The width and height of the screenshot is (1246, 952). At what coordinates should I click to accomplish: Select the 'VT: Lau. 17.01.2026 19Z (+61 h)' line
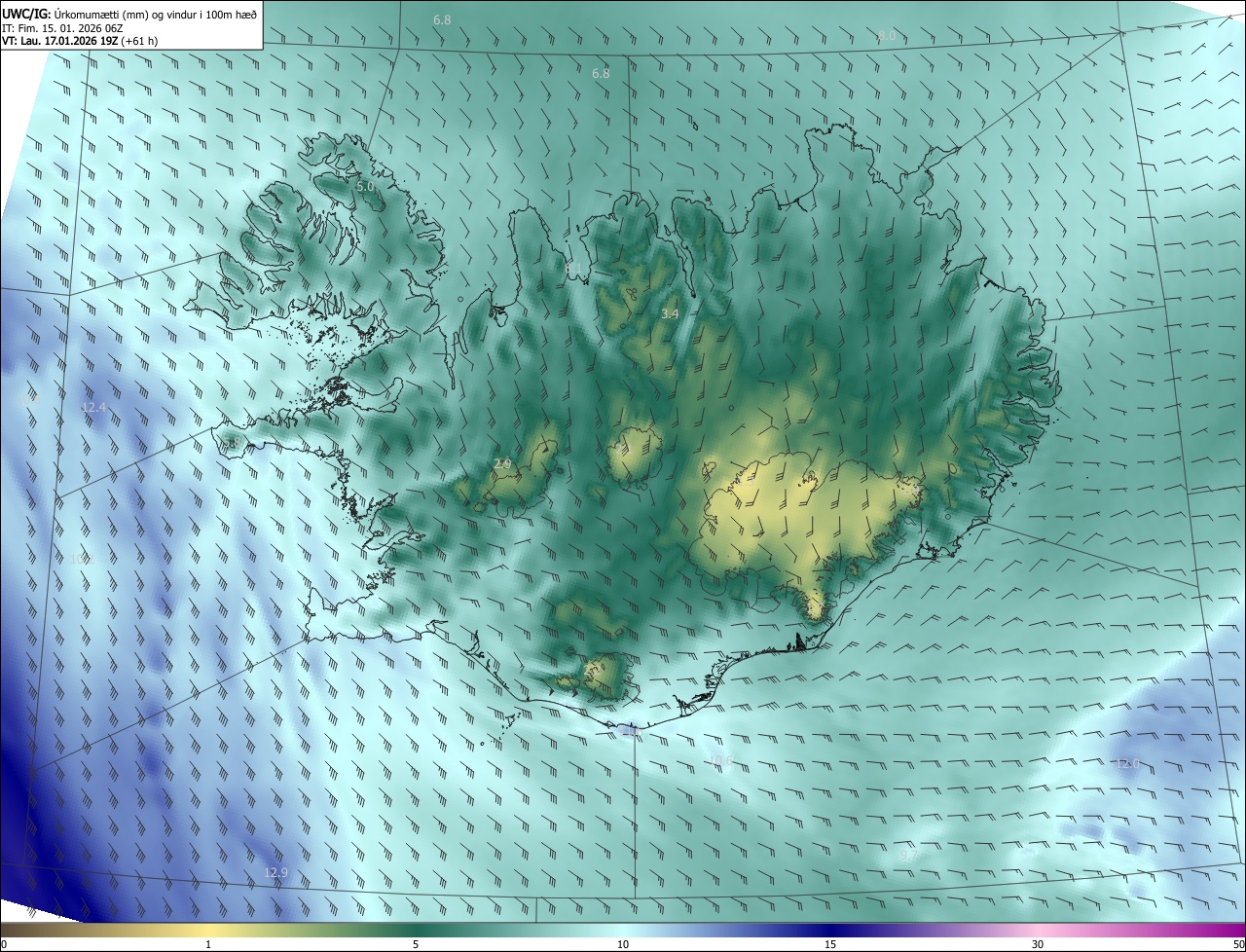[x=80, y=41]
